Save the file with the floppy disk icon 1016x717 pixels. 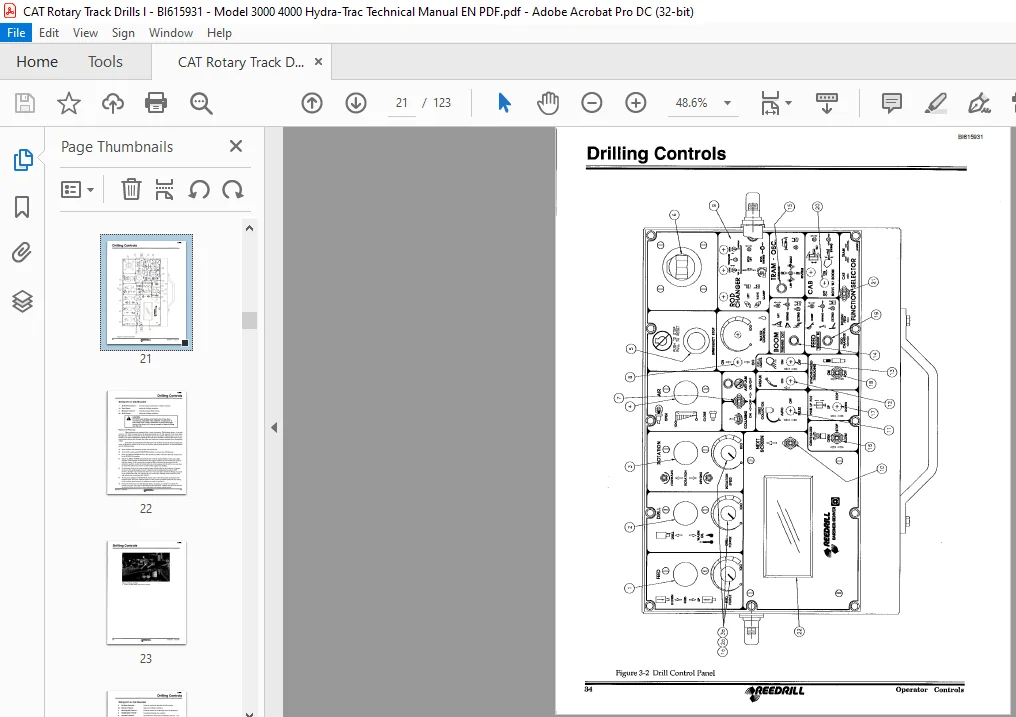coord(25,103)
